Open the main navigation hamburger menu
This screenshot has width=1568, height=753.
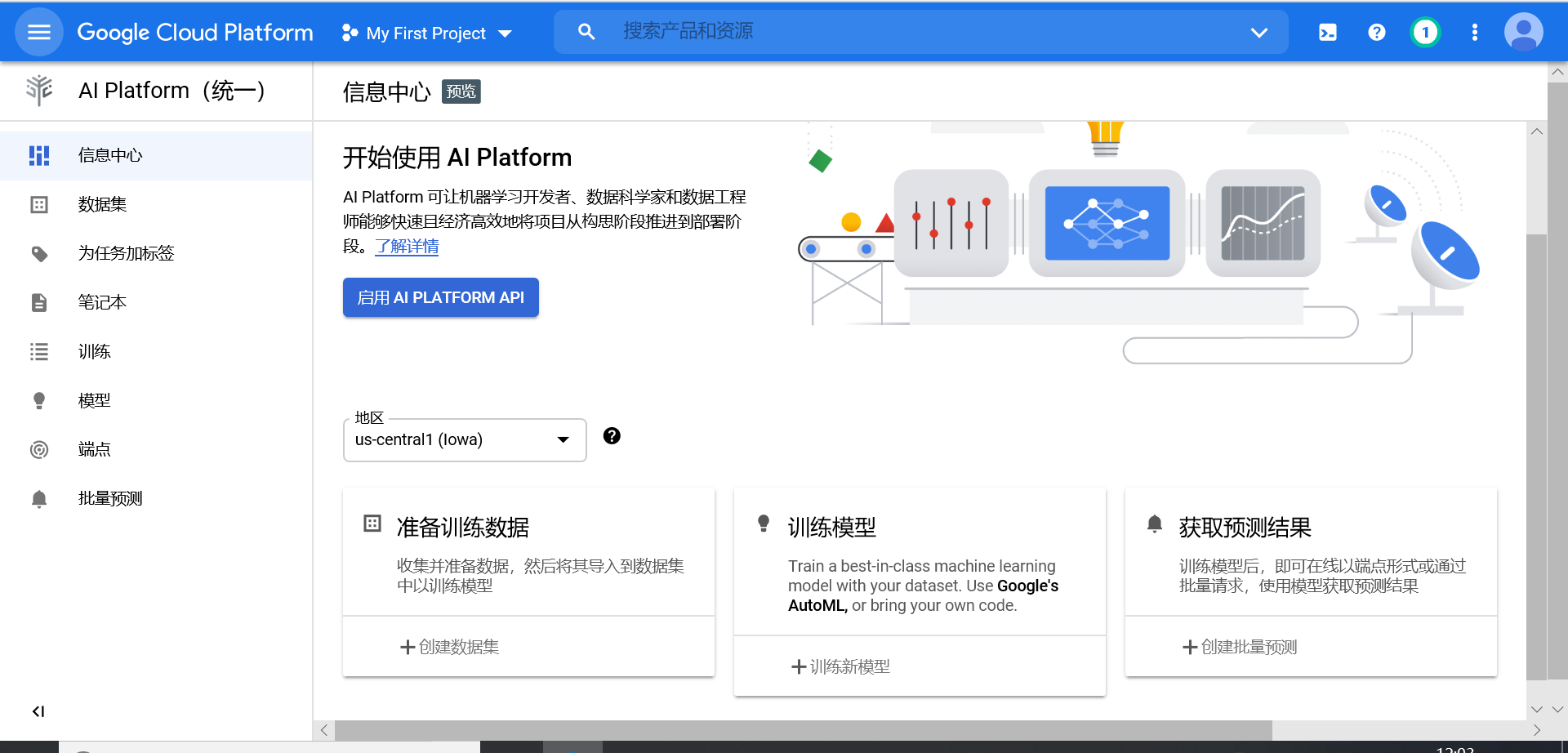[39, 32]
